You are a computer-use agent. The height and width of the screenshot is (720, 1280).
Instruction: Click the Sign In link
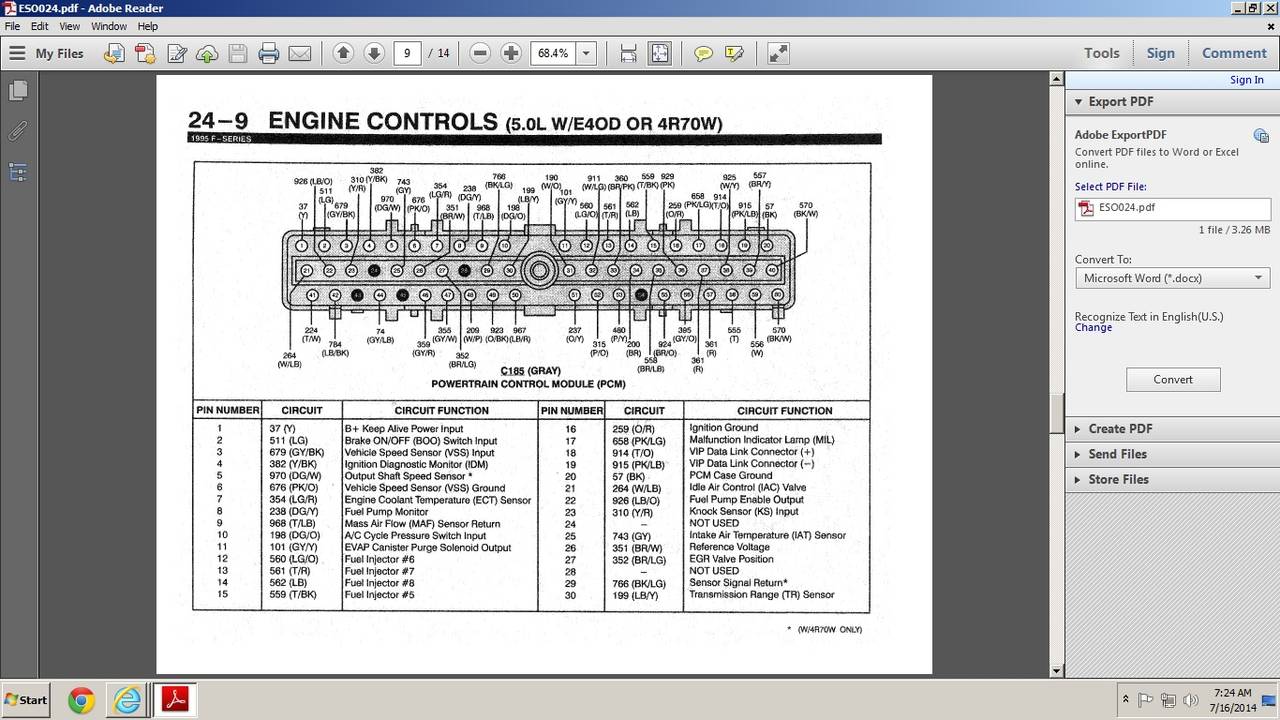pyautogui.click(x=1246, y=80)
